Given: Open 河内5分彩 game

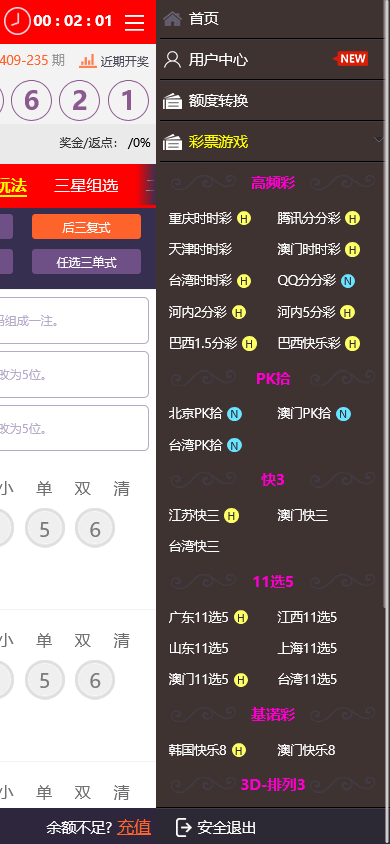Looking at the screenshot, I should point(306,312).
